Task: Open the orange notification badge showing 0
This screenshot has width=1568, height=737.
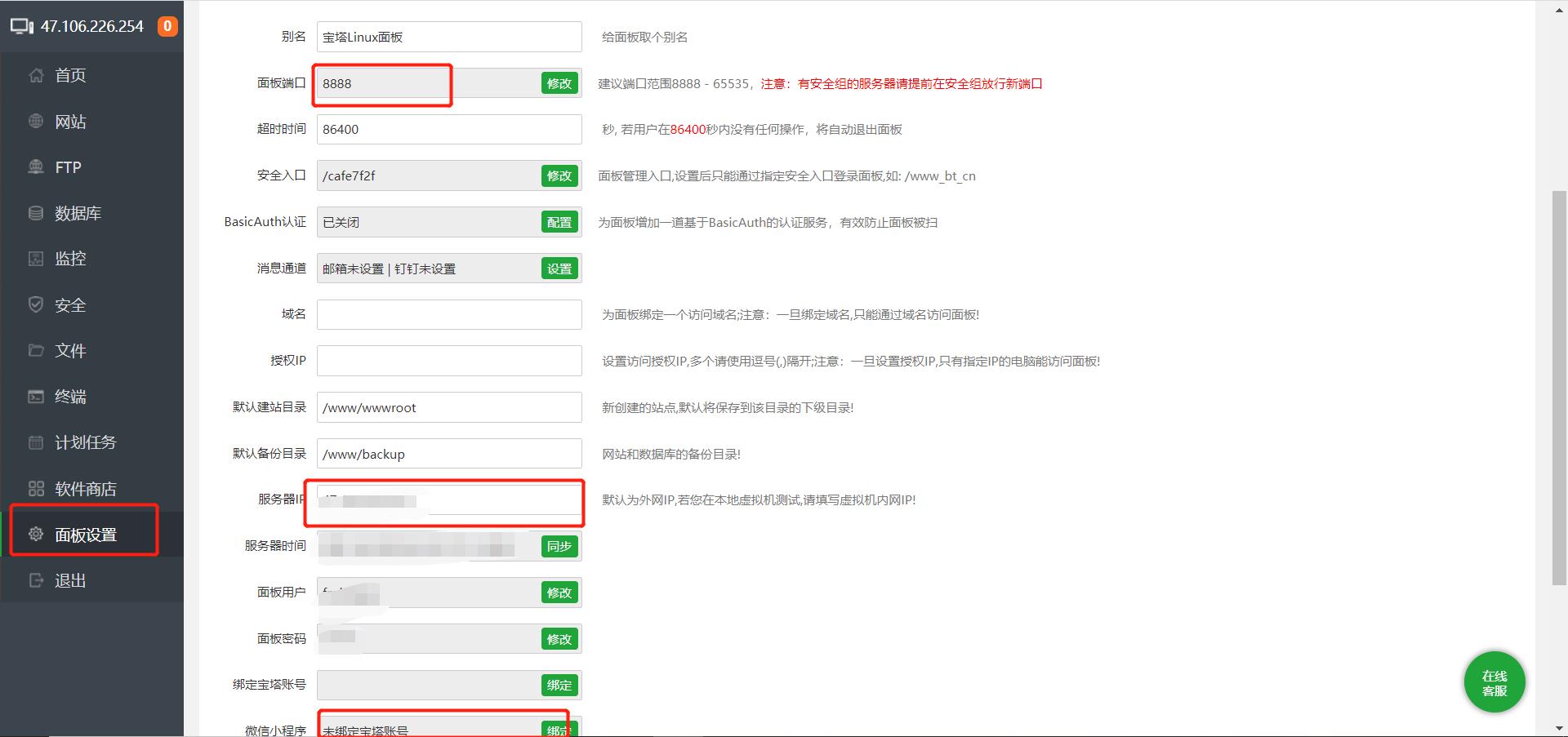Action: coord(167,26)
